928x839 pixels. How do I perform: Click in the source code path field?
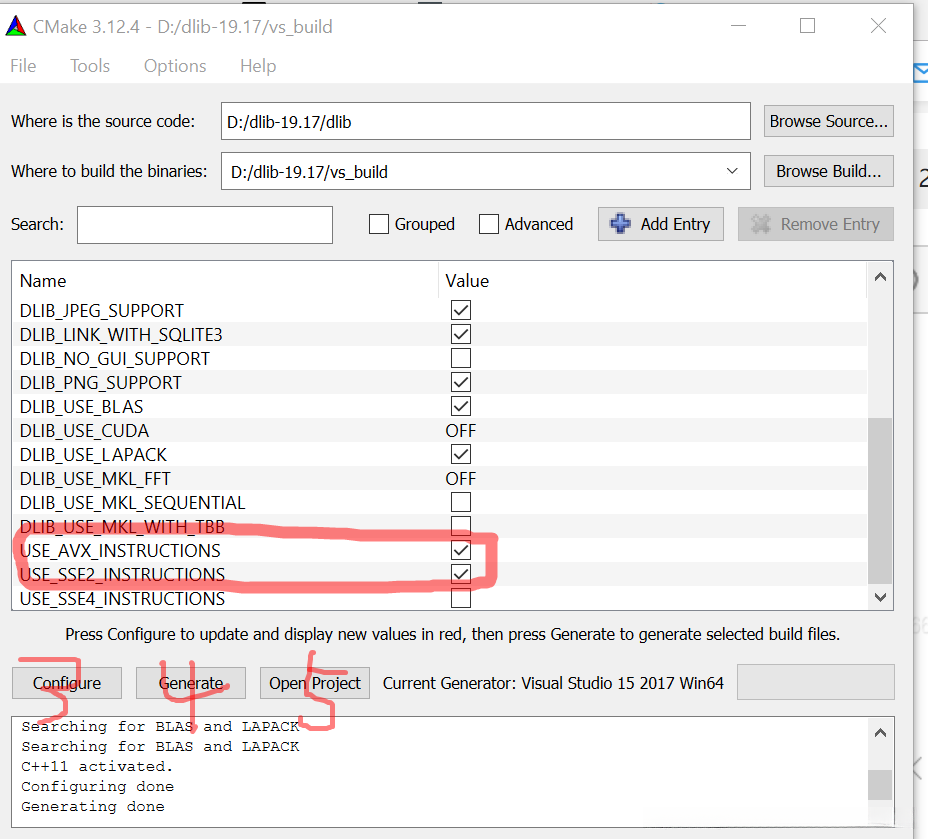tap(486, 121)
